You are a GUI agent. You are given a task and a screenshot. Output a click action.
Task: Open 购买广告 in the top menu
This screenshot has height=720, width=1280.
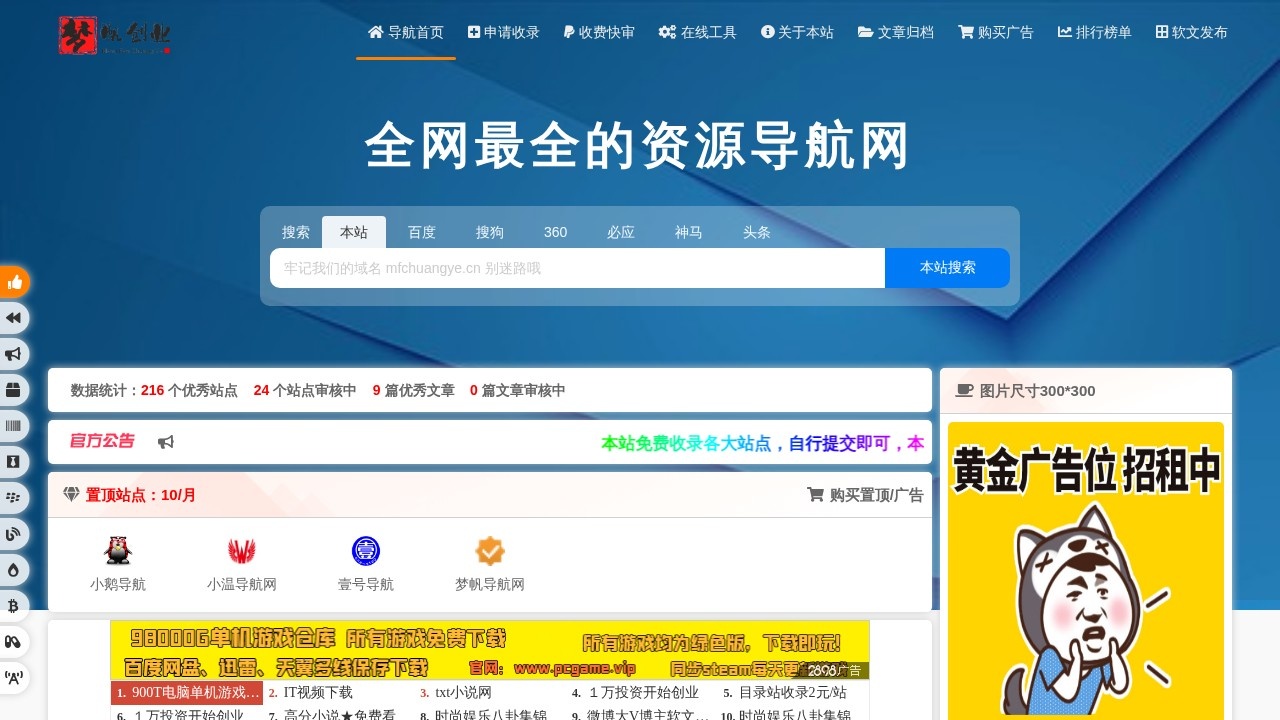pyautogui.click(x=996, y=32)
